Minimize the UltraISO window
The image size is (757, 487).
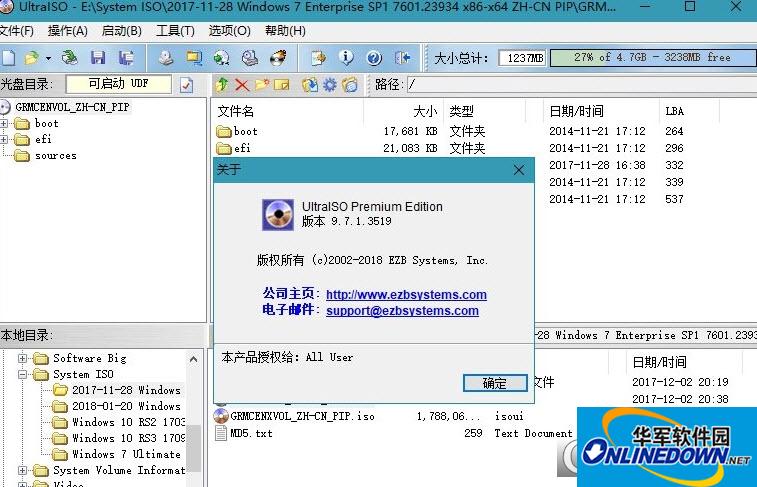645,7
